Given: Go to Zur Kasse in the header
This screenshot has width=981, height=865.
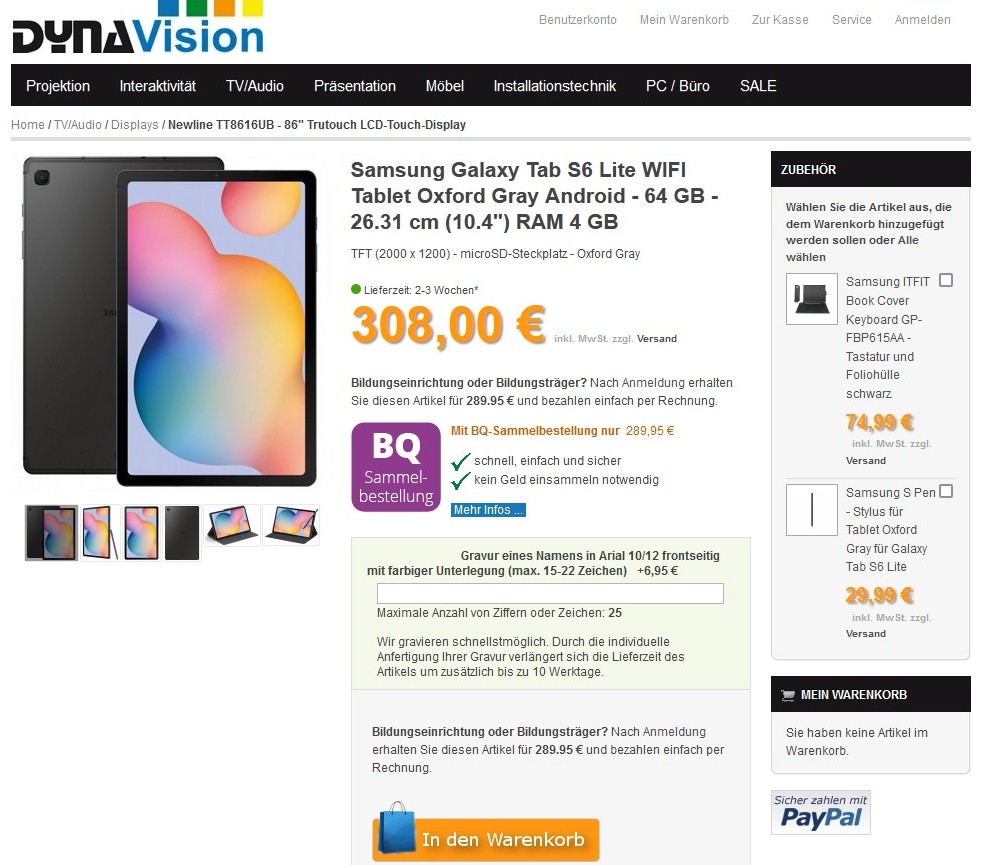Looking at the screenshot, I should click(780, 20).
